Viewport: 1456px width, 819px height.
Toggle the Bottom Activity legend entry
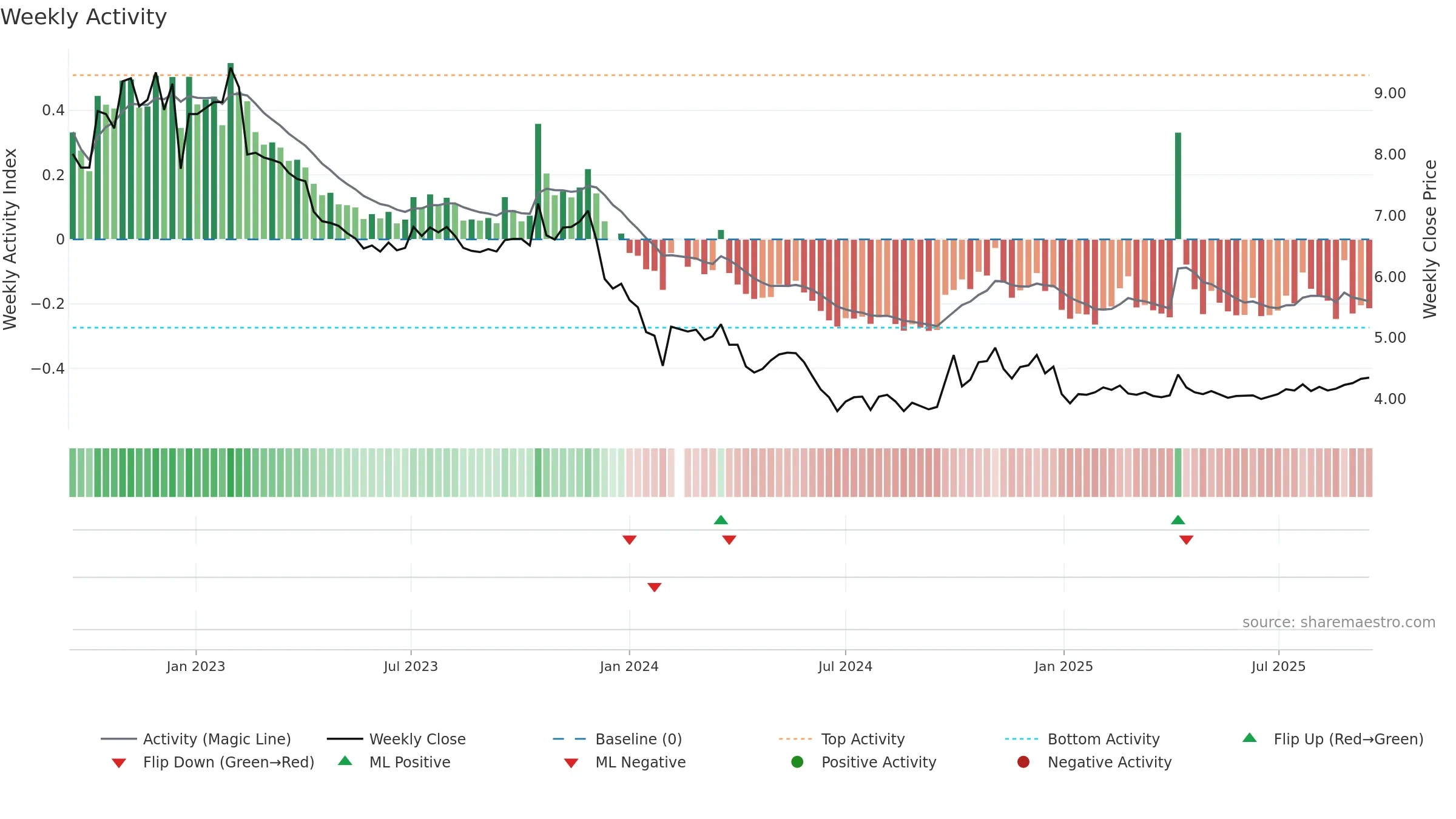[1082, 739]
